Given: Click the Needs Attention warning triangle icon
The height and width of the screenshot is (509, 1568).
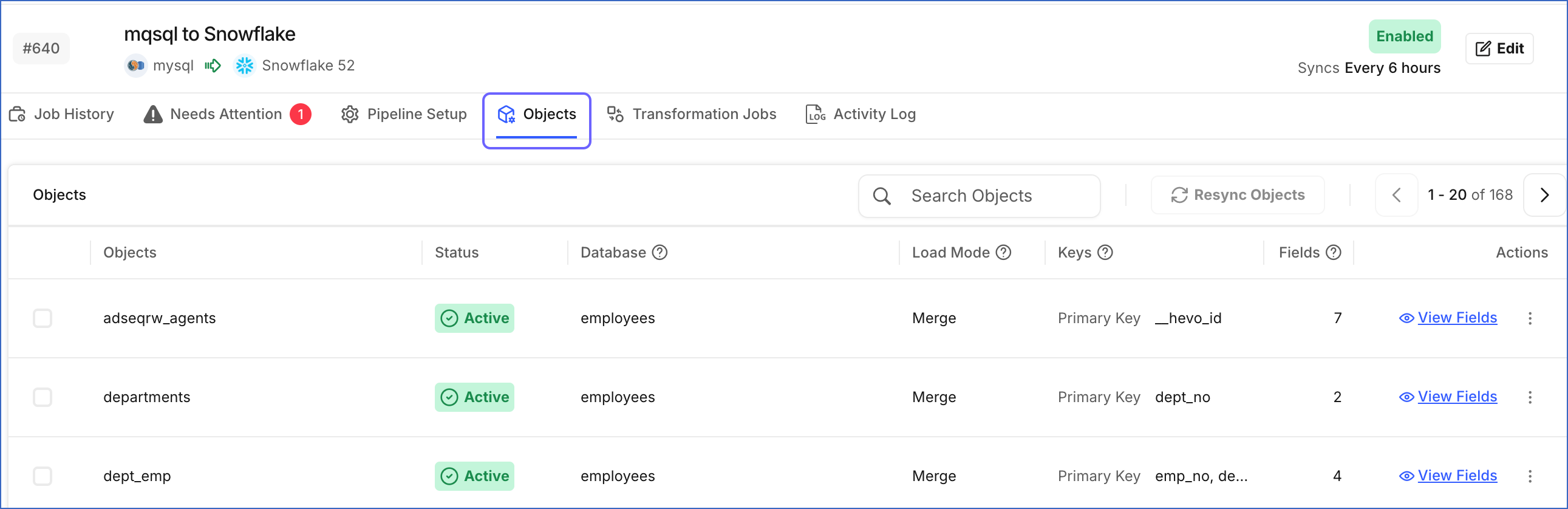Looking at the screenshot, I should pyautogui.click(x=153, y=114).
